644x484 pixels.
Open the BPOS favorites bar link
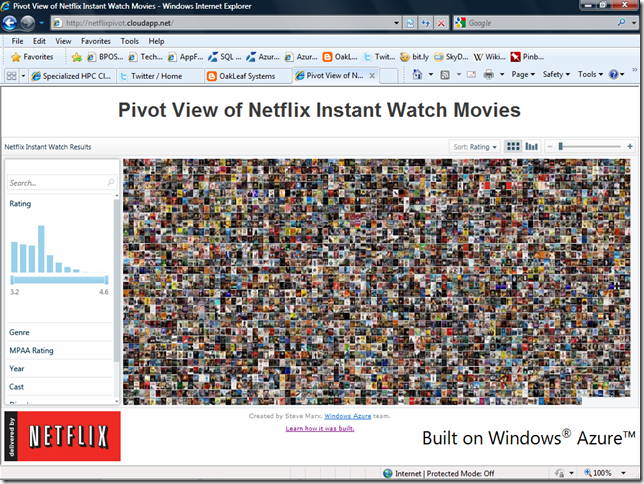point(105,57)
